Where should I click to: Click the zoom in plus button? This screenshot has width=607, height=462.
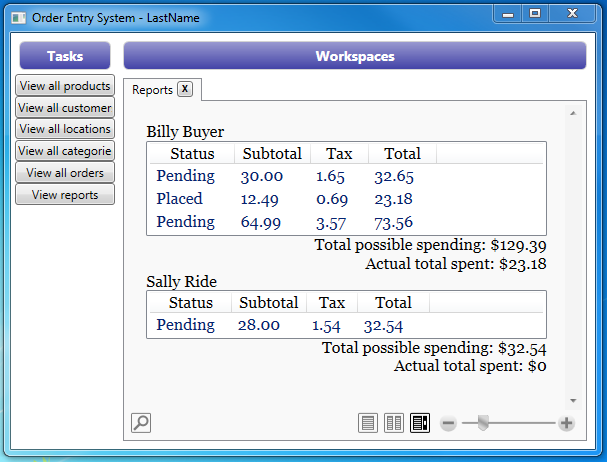click(566, 423)
